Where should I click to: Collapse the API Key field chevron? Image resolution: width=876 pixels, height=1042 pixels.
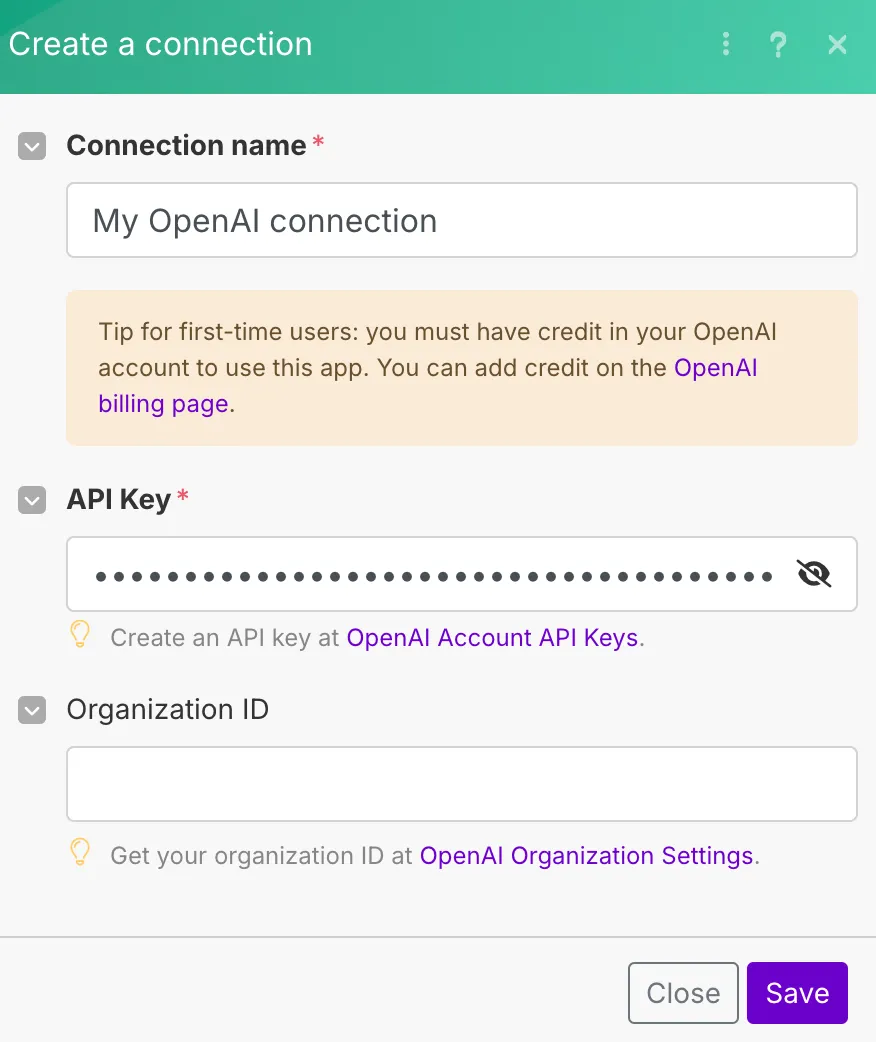tap(32, 500)
